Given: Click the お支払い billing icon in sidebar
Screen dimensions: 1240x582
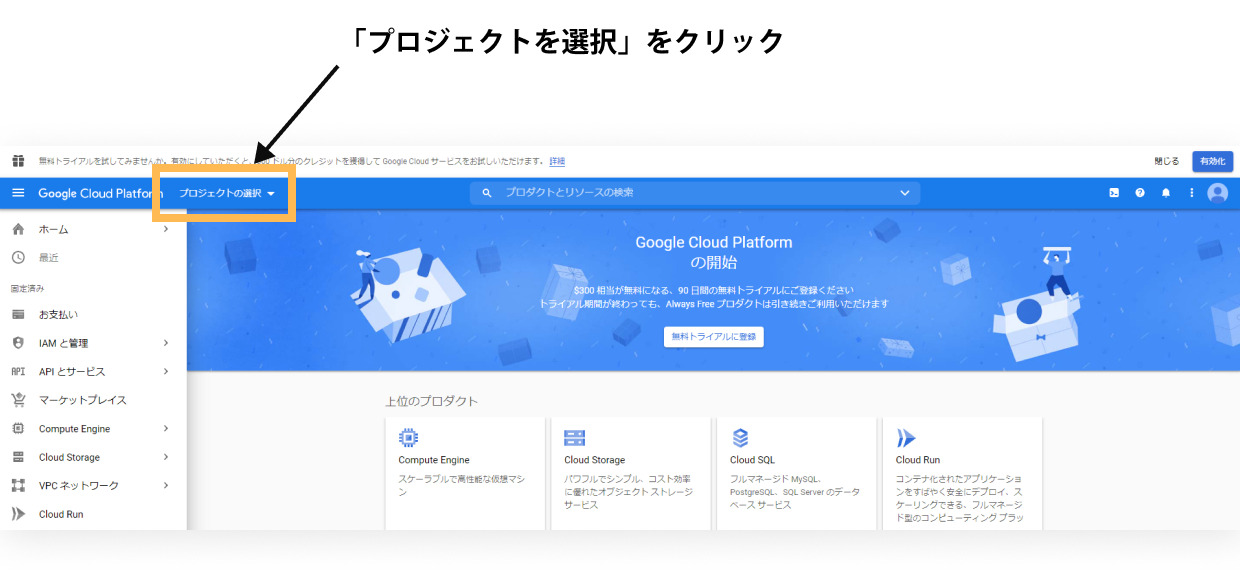Looking at the screenshot, I should 18,314.
